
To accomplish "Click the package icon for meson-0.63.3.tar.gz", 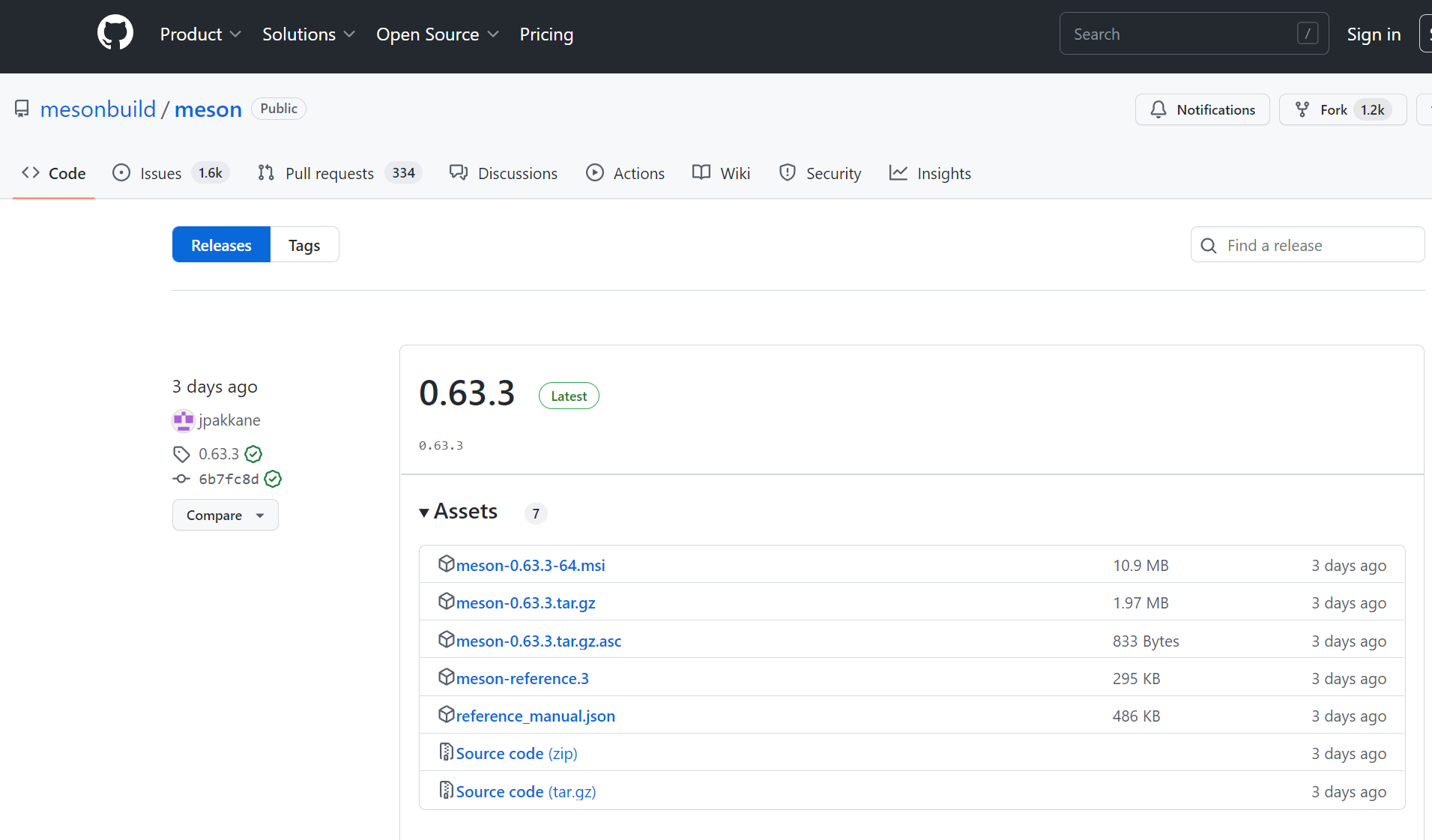I will (447, 601).
